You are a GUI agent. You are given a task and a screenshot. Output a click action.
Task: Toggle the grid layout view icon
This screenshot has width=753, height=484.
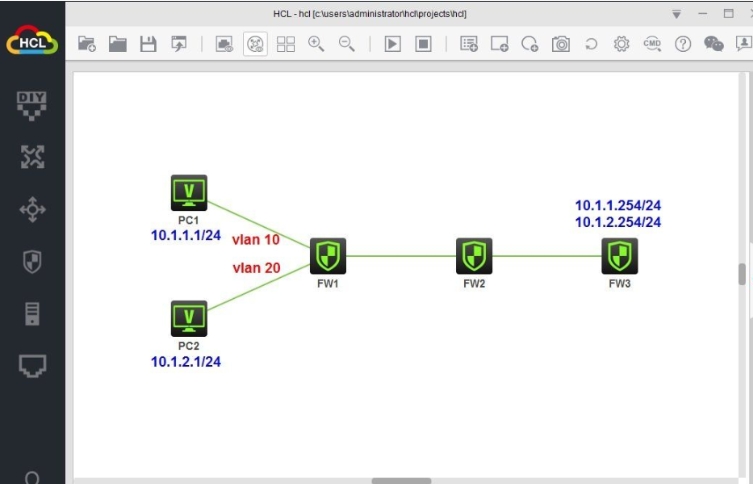[286, 44]
